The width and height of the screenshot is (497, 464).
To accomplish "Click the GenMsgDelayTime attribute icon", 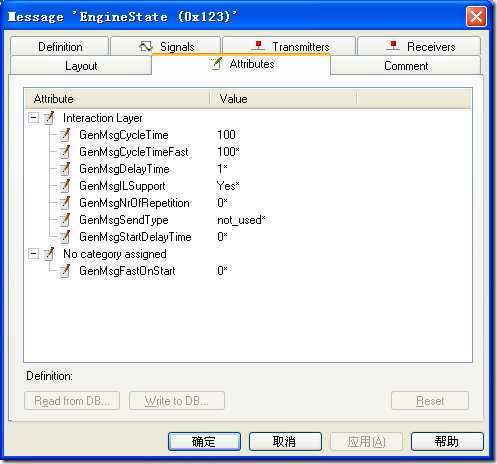I will pyautogui.click(x=65, y=169).
